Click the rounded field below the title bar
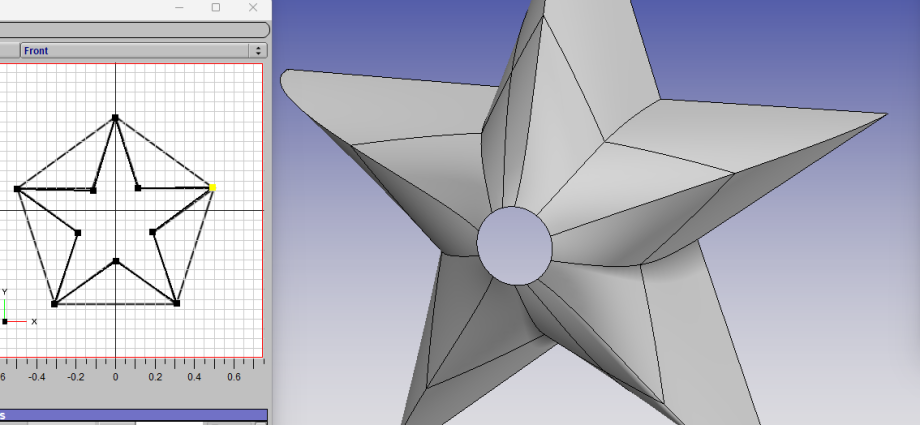Screen dimensions: 920x425 tap(135, 30)
